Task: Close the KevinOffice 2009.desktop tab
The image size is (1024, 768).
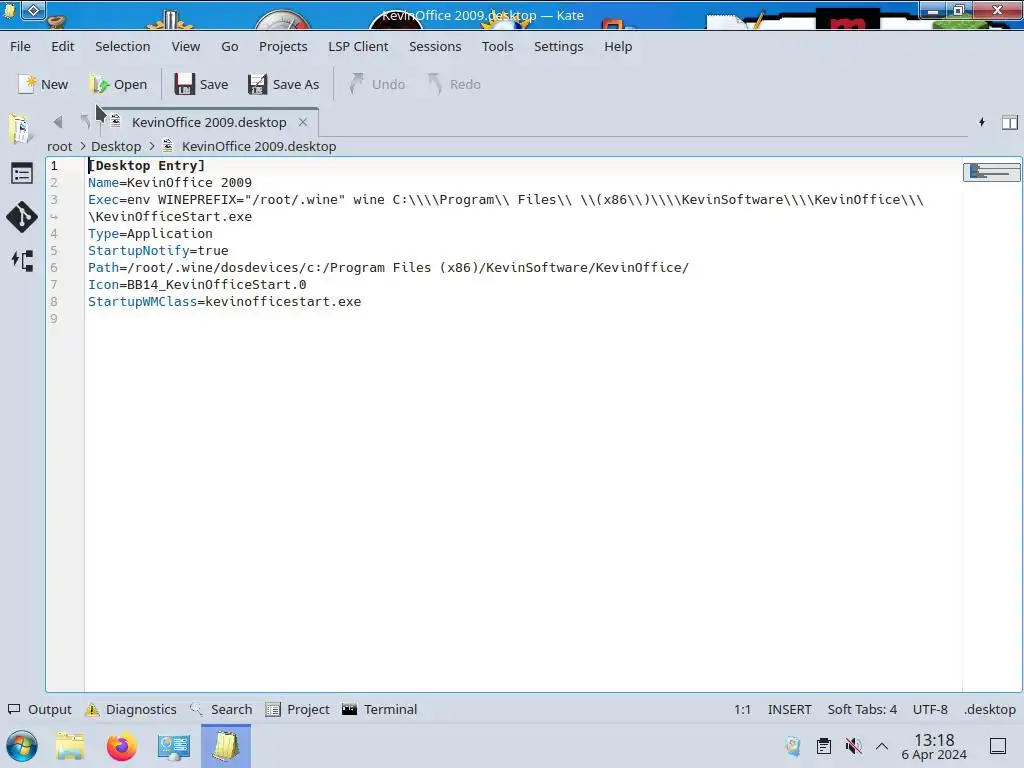Action: (303, 122)
